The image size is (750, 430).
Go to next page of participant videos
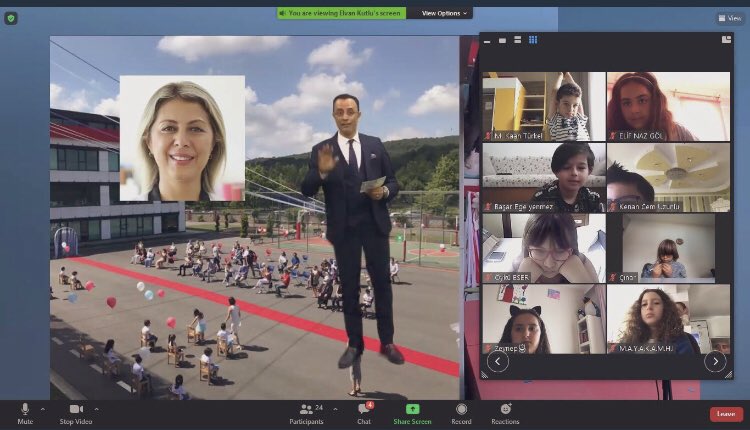click(x=715, y=362)
